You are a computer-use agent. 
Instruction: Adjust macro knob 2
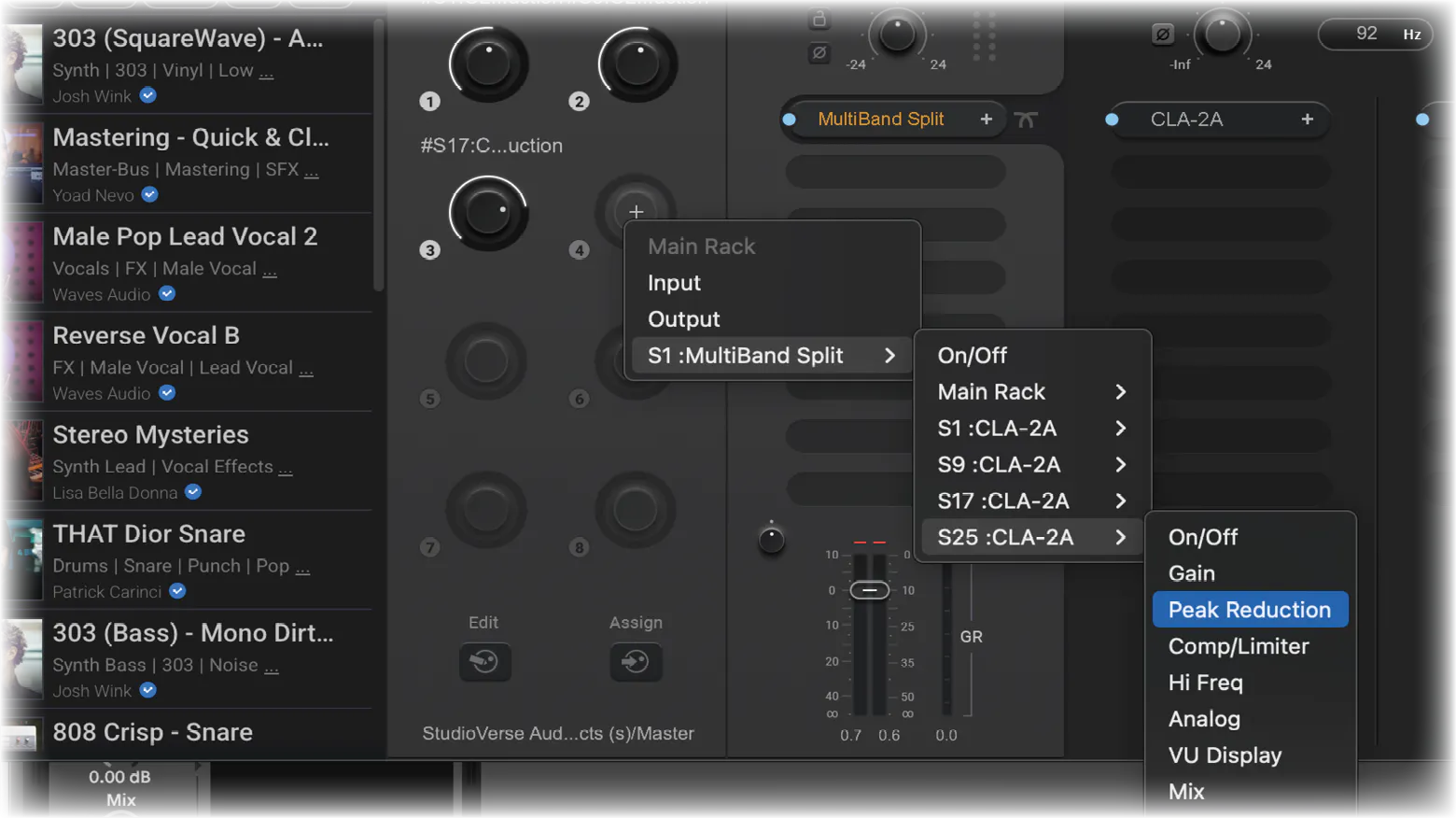[x=637, y=63]
